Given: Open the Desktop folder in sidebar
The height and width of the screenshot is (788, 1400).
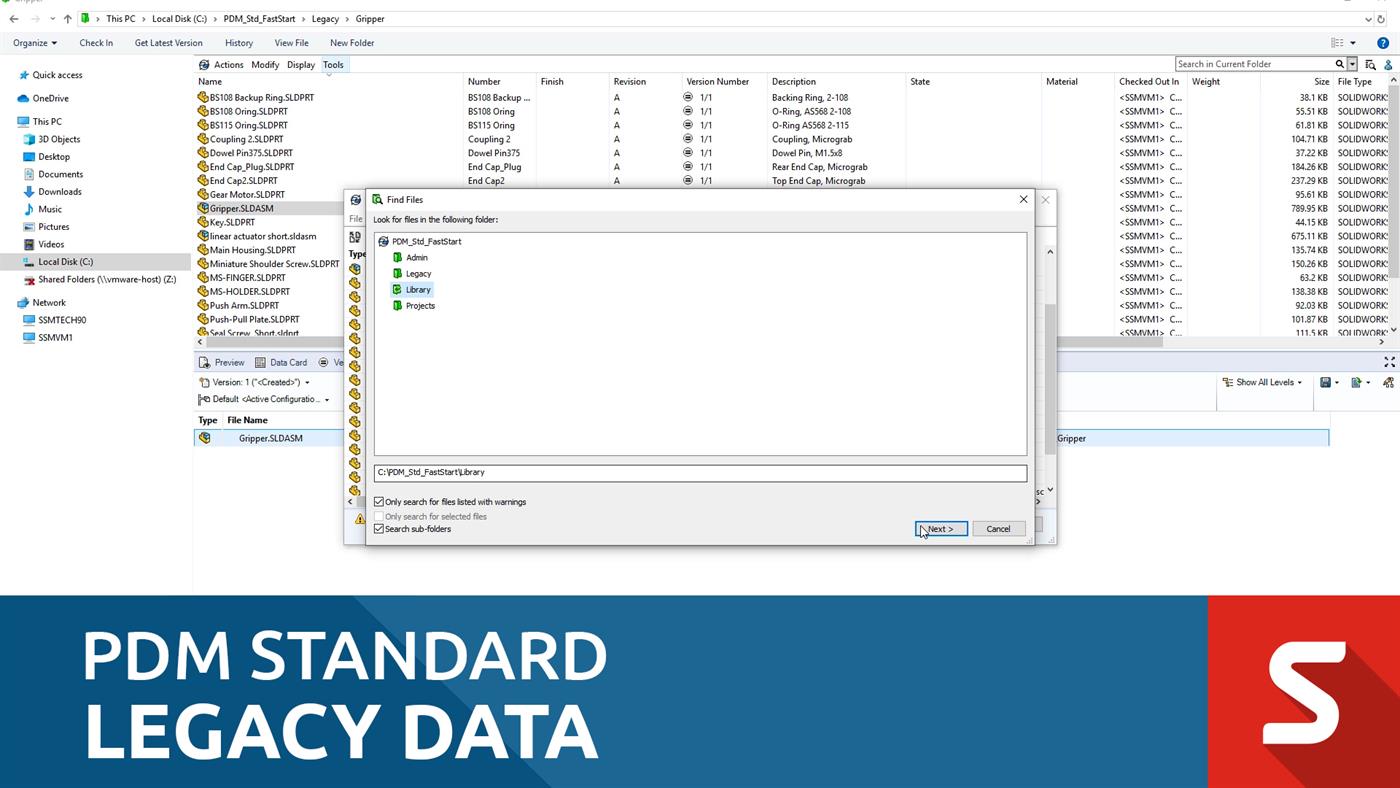Looking at the screenshot, I should [x=54, y=157].
